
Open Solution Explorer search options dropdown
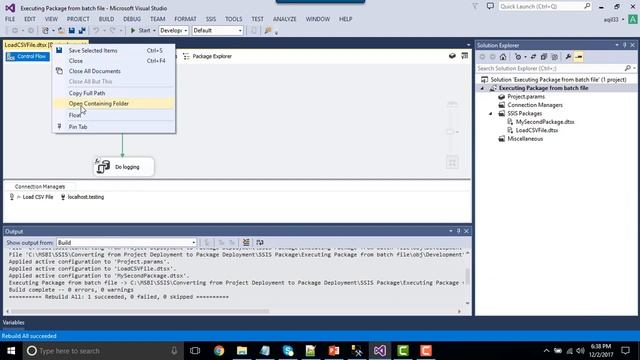[635, 68]
